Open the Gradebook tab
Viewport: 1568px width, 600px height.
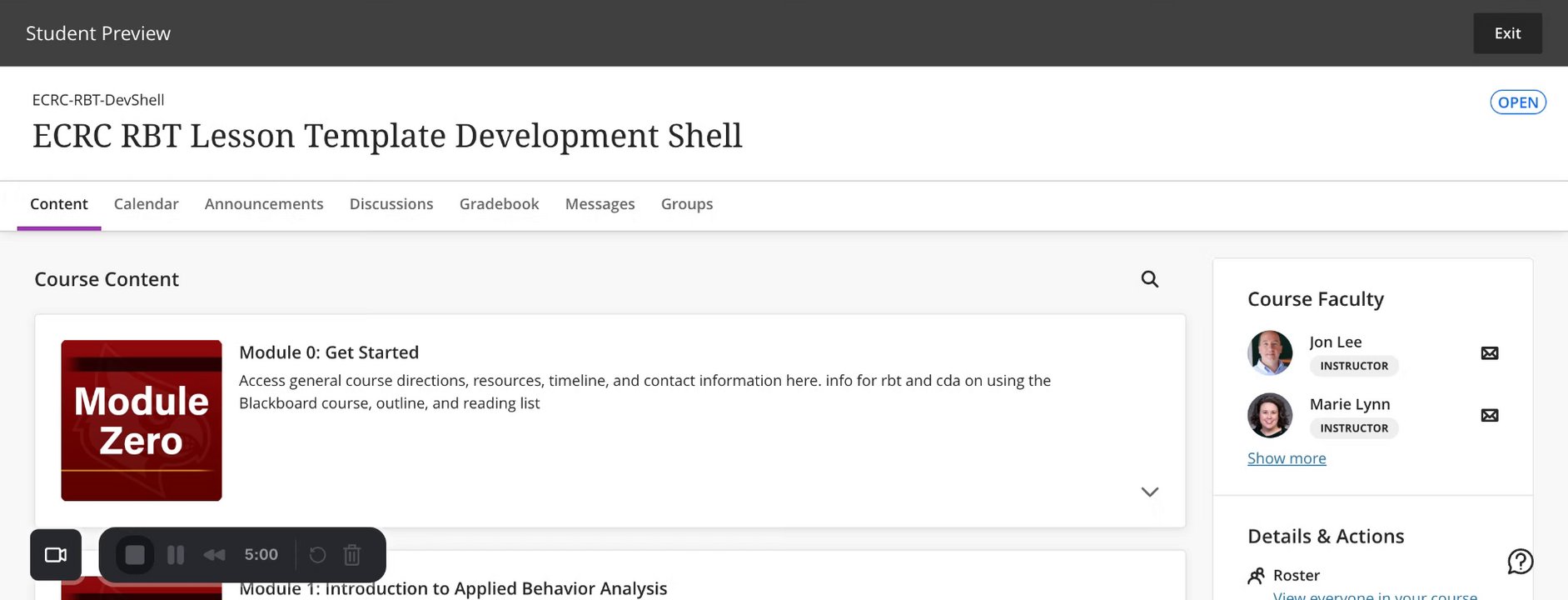pos(499,204)
